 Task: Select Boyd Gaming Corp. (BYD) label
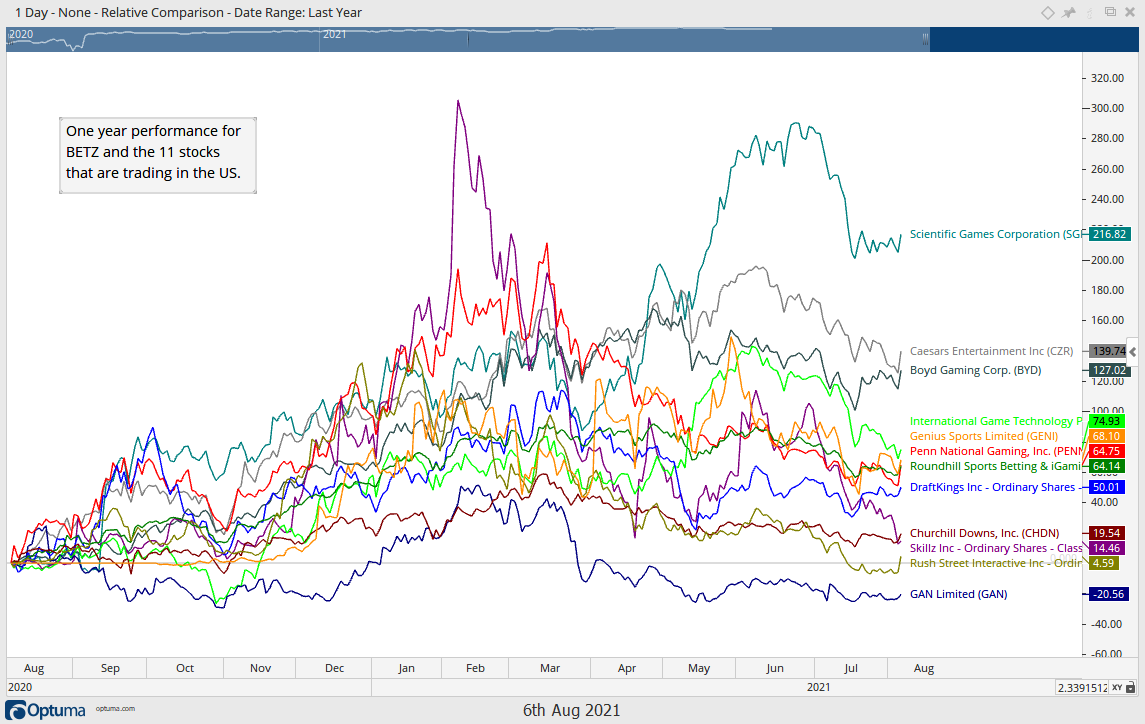coord(975,370)
